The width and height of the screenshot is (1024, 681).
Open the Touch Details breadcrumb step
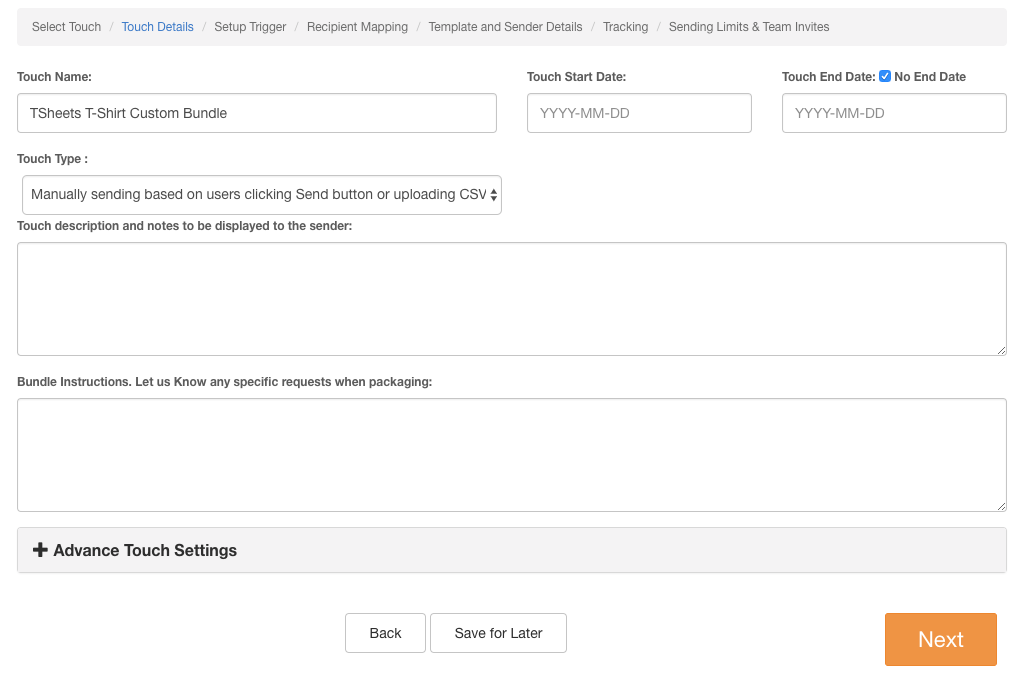(x=157, y=27)
